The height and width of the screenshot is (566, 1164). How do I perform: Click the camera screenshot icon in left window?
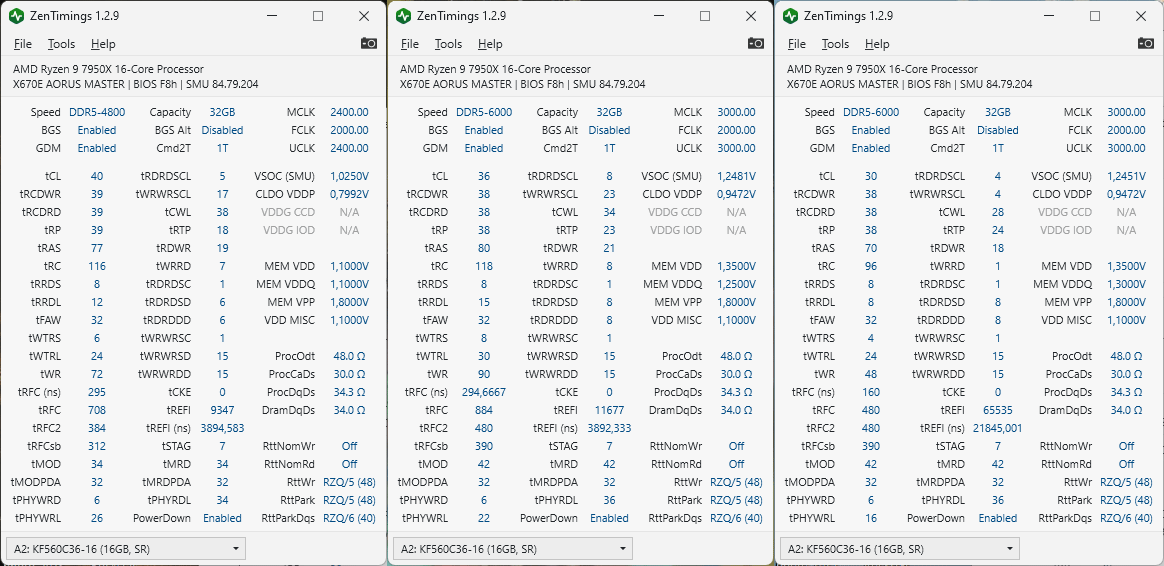point(369,43)
